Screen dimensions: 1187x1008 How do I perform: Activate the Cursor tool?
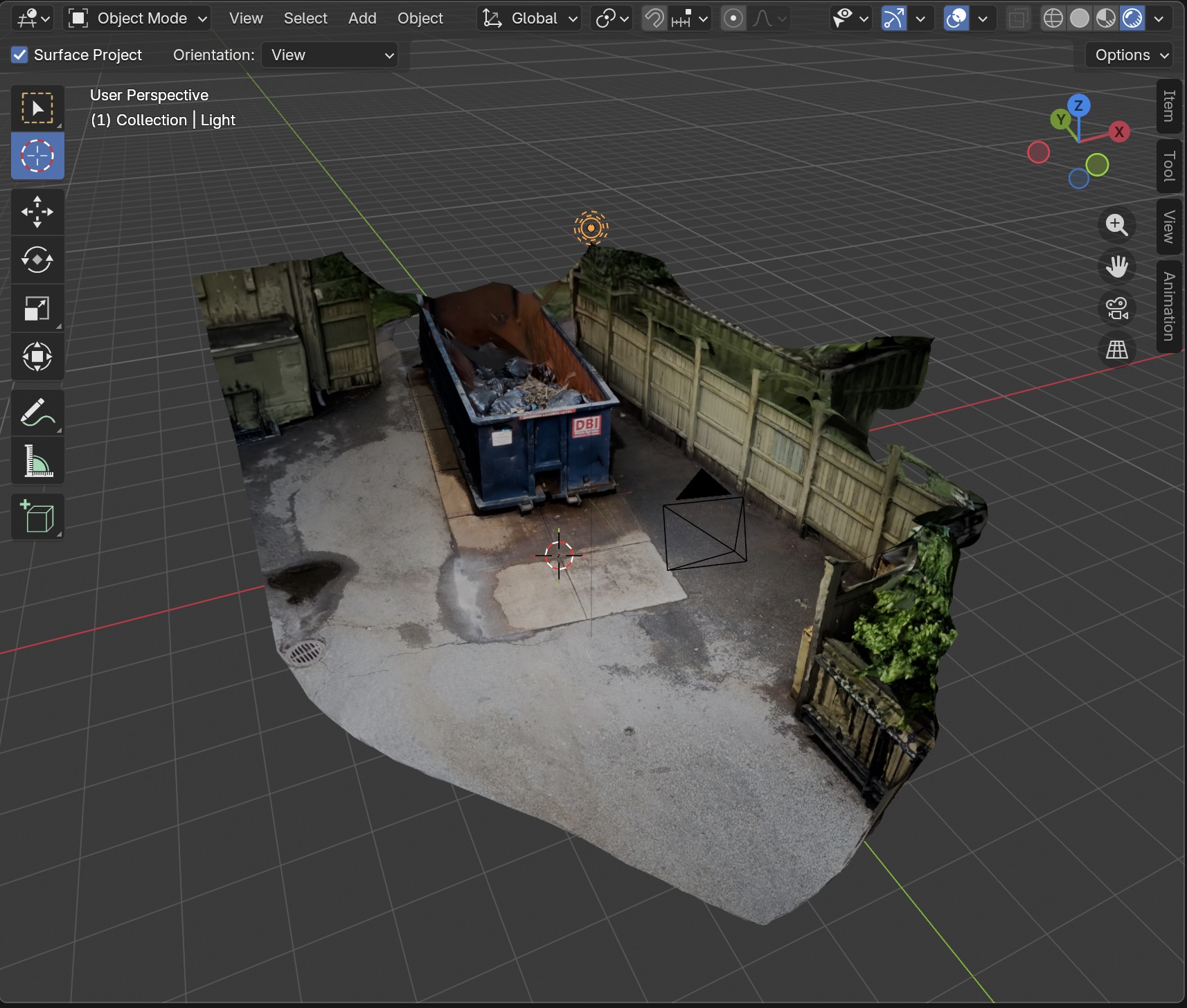coord(37,156)
